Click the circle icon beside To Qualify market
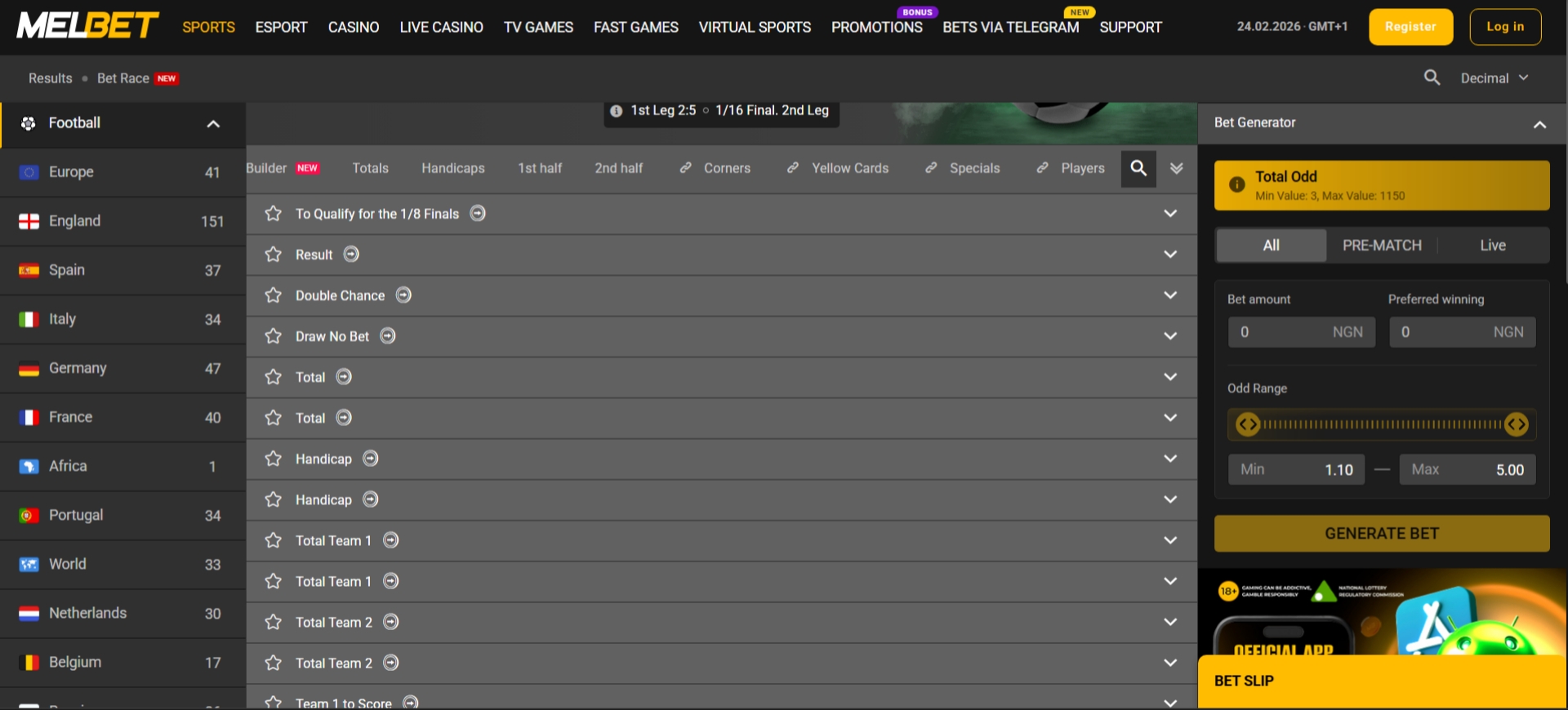Screen dimensions: 1568x710 [478, 213]
